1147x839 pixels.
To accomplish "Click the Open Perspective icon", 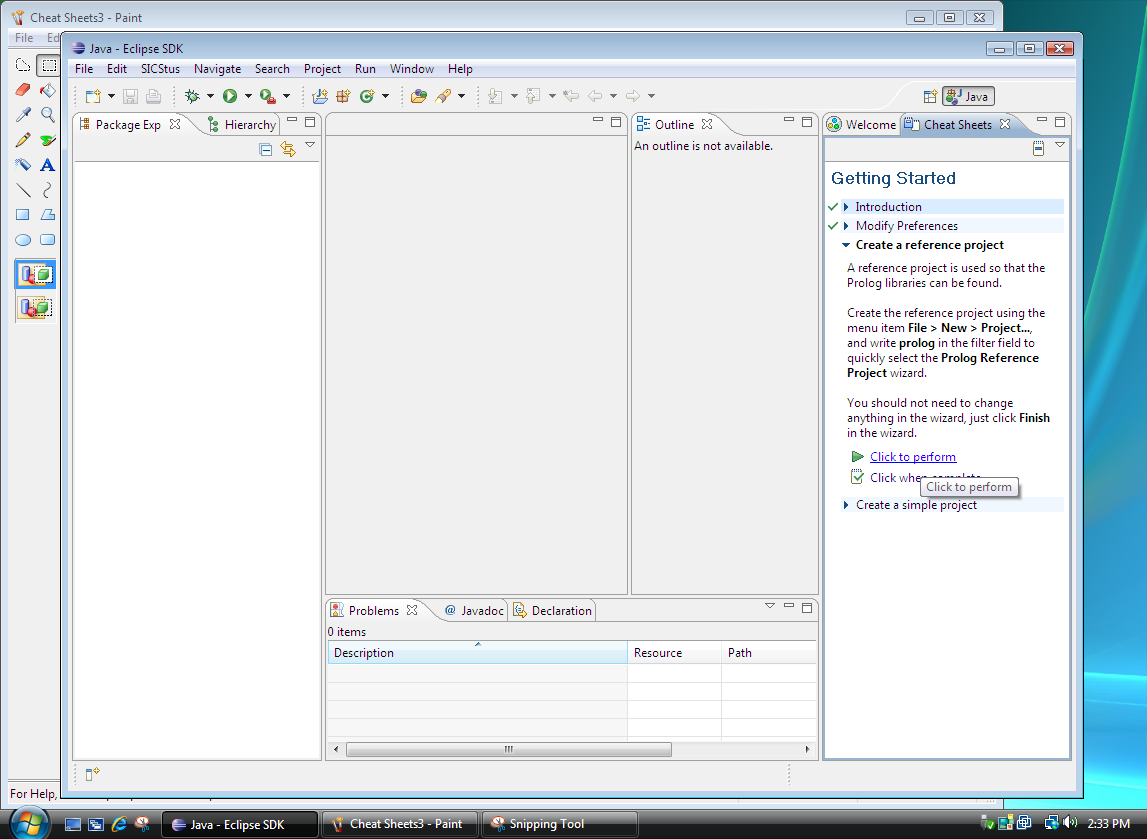I will 930,97.
